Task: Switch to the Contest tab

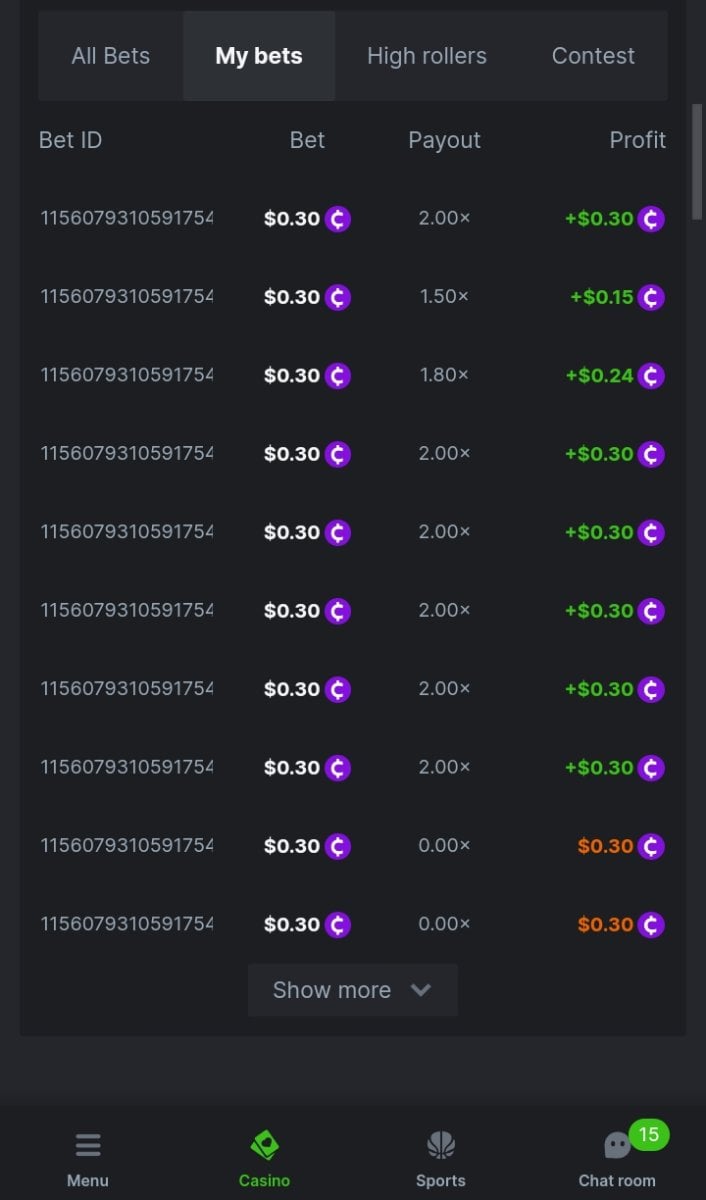Action: tap(593, 56)
